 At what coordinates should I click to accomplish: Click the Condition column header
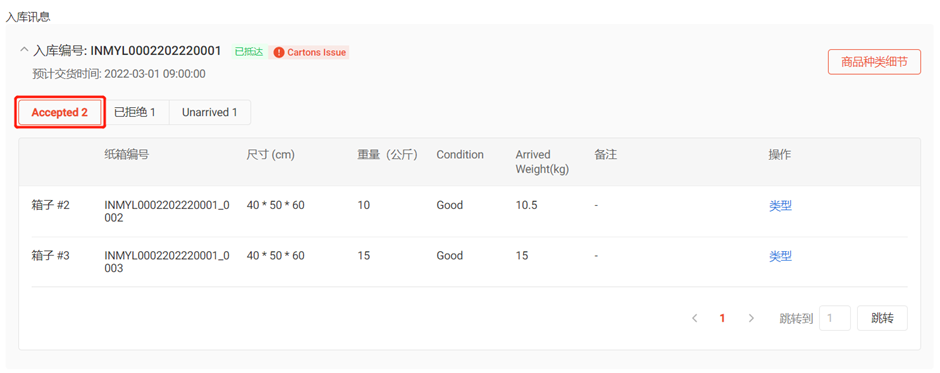tap(460, 155)
